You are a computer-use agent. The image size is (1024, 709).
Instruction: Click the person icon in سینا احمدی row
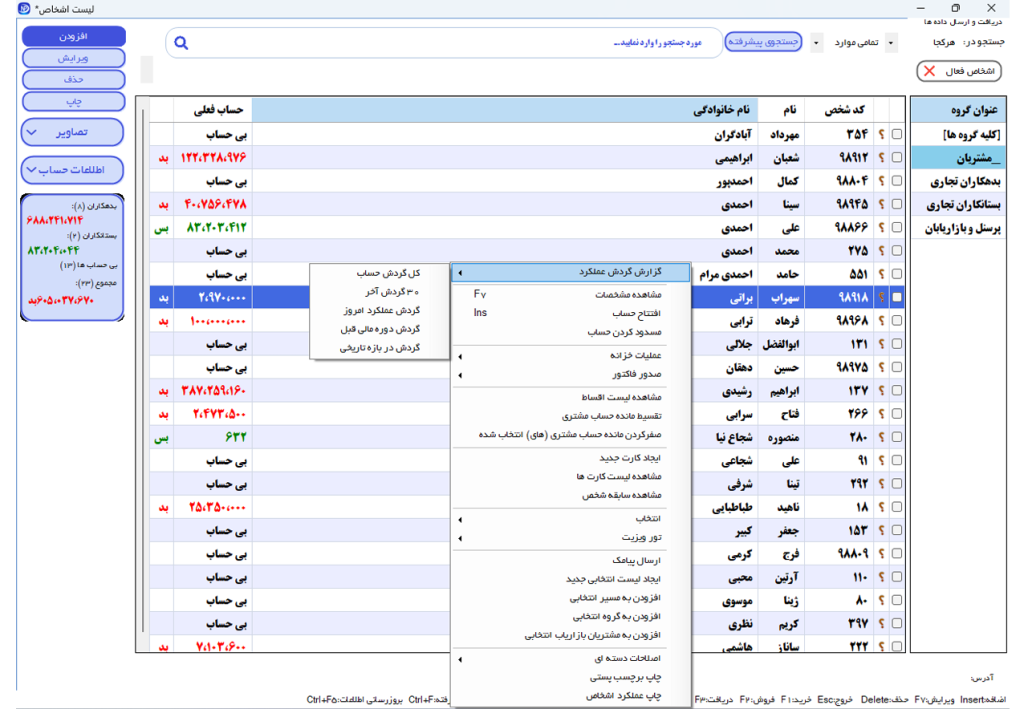[x=881, y=204]
